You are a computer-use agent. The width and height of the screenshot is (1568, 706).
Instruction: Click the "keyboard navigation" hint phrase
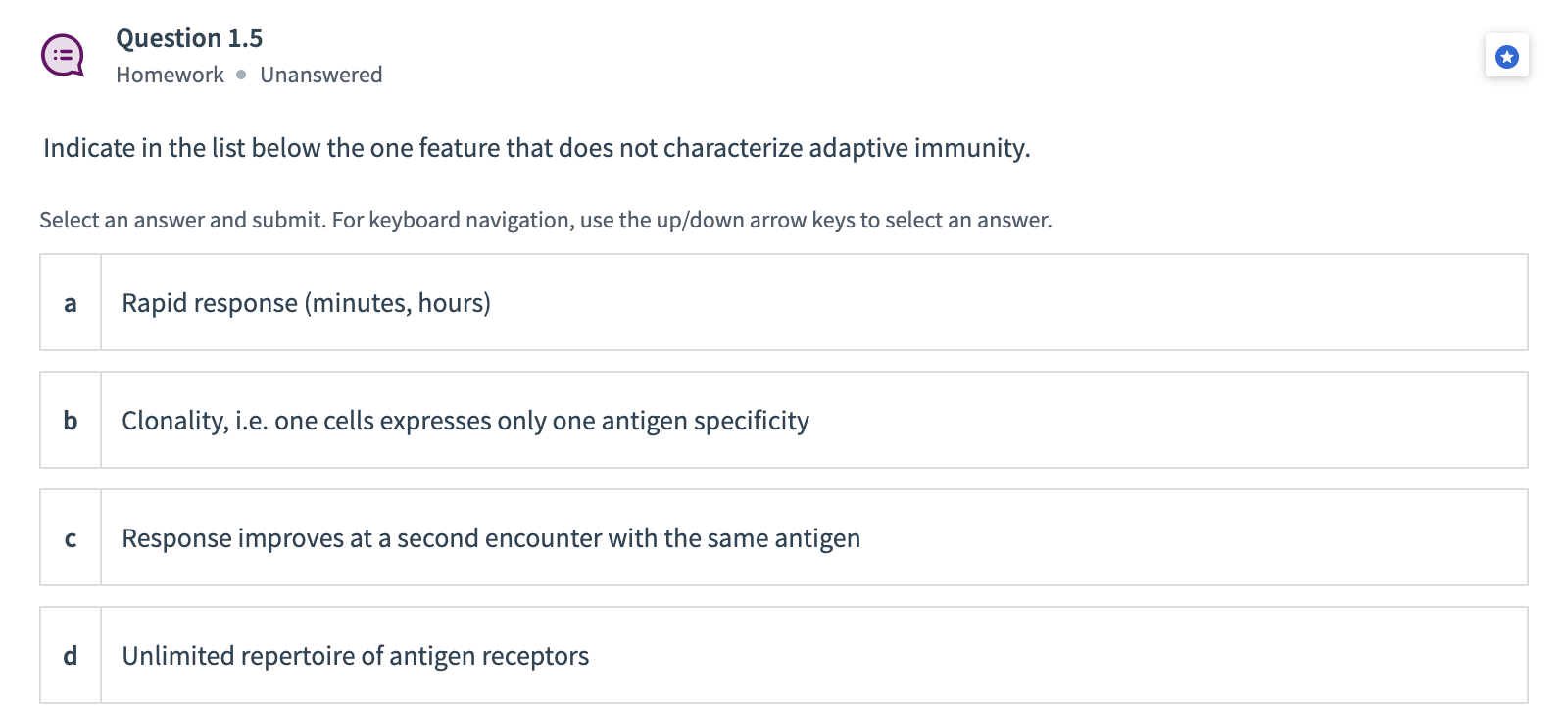(x=469, y=220)
